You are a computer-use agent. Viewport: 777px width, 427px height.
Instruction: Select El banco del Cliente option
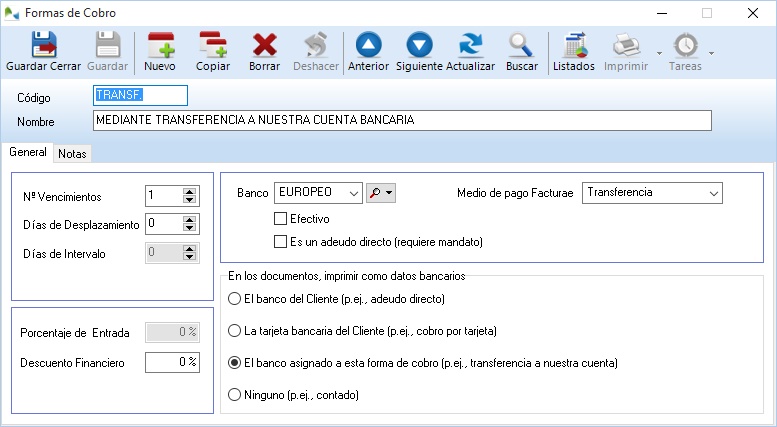(x=234, y=299)
